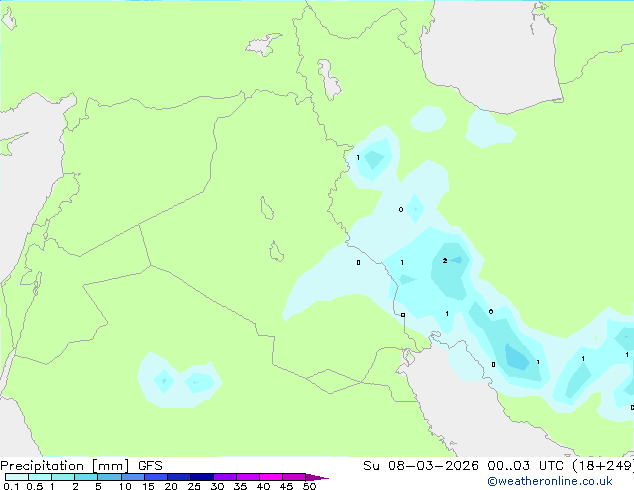Pick the 35–40 mm purple legend swatch

tap(248, 477)
